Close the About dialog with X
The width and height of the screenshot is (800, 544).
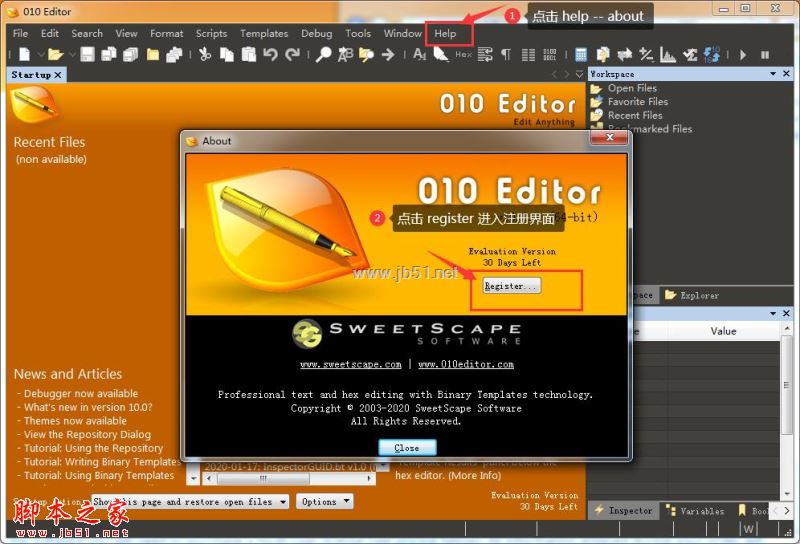pos(609,137)
